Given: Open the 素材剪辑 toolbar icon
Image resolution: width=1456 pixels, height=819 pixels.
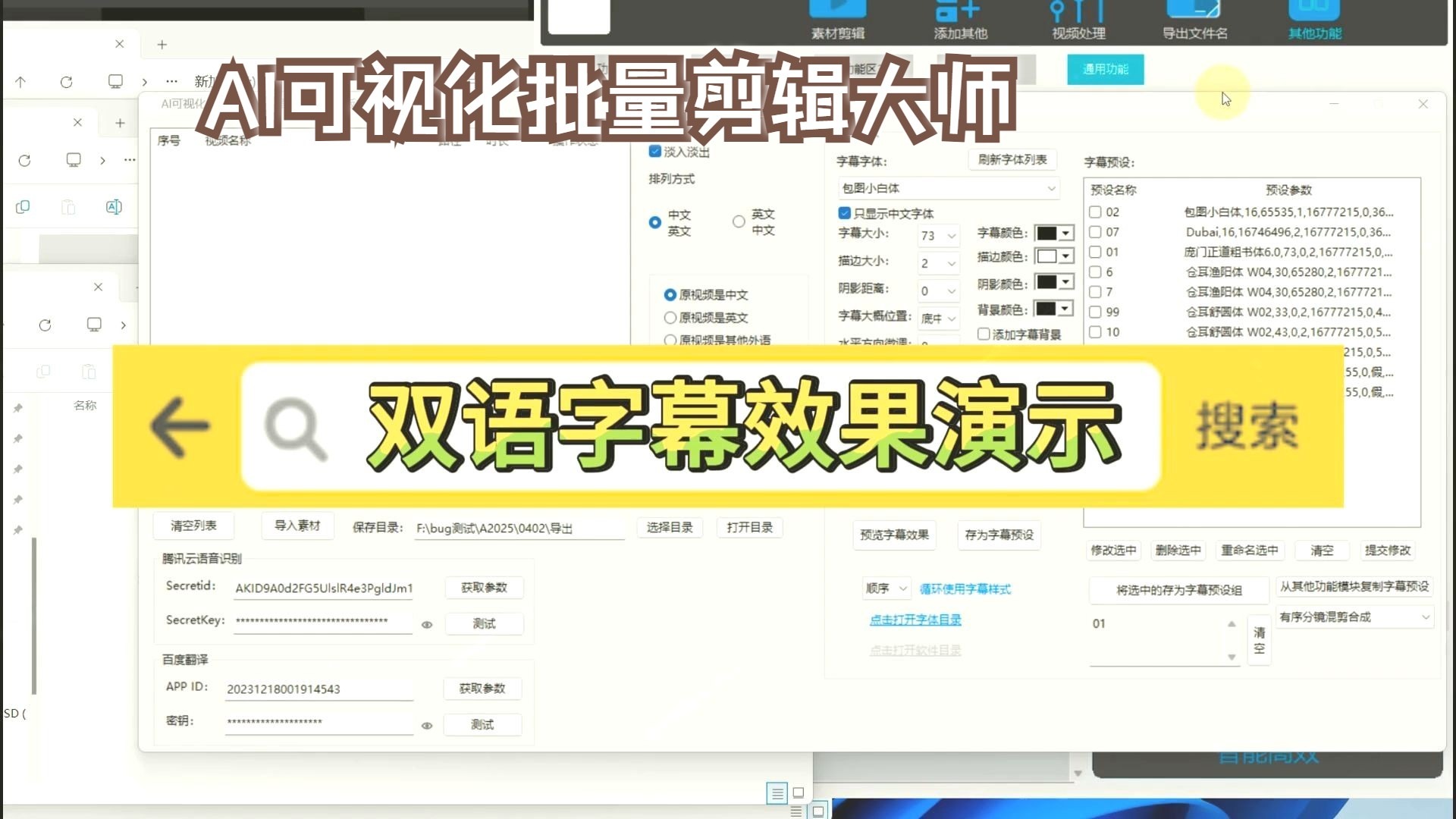Looking at the screenshot, I should (838, 20).
